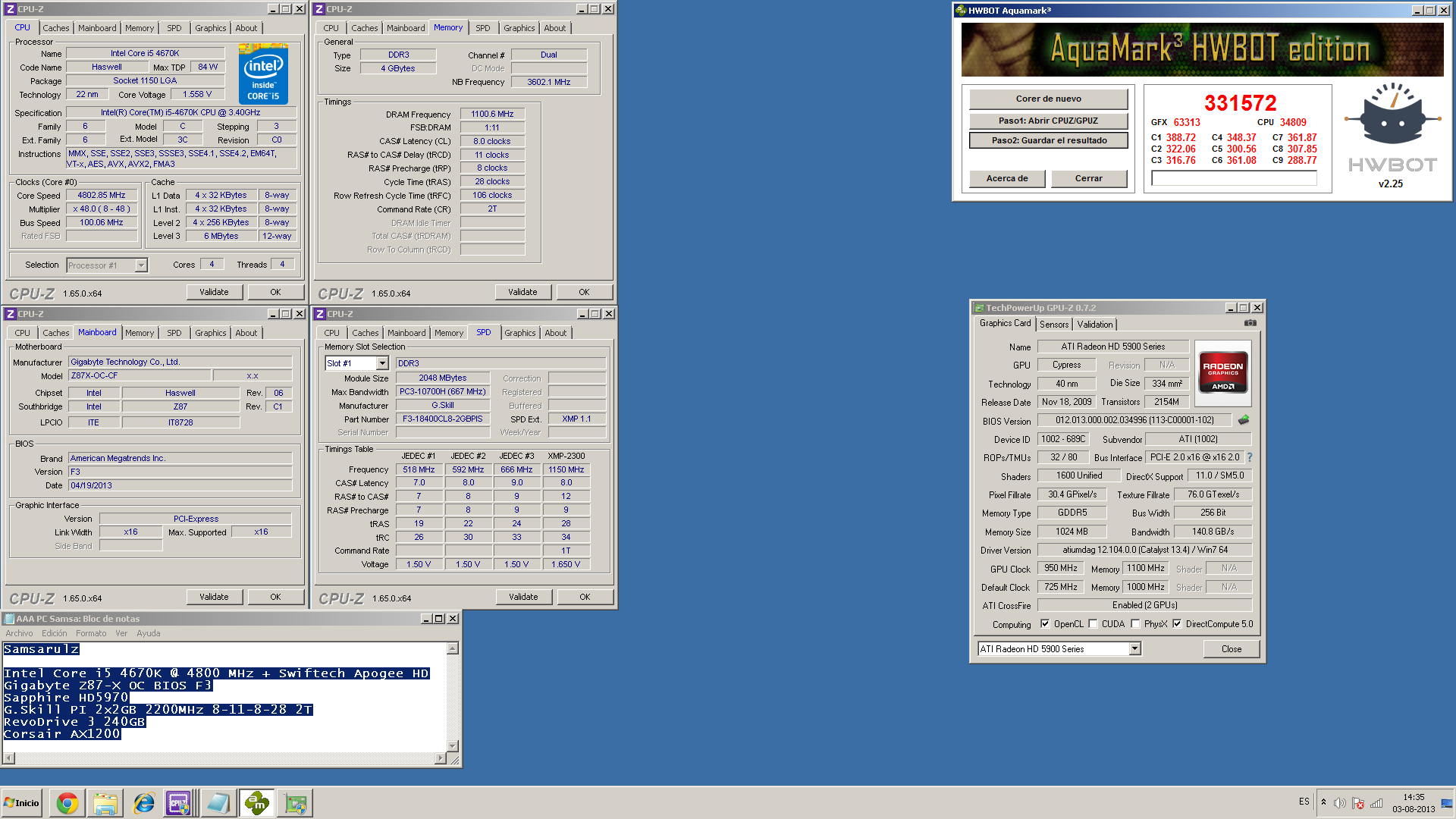This screenshot has height=819, width=1456.
Task: Open the volume speaker tray icon
Action: [1340, 803]
